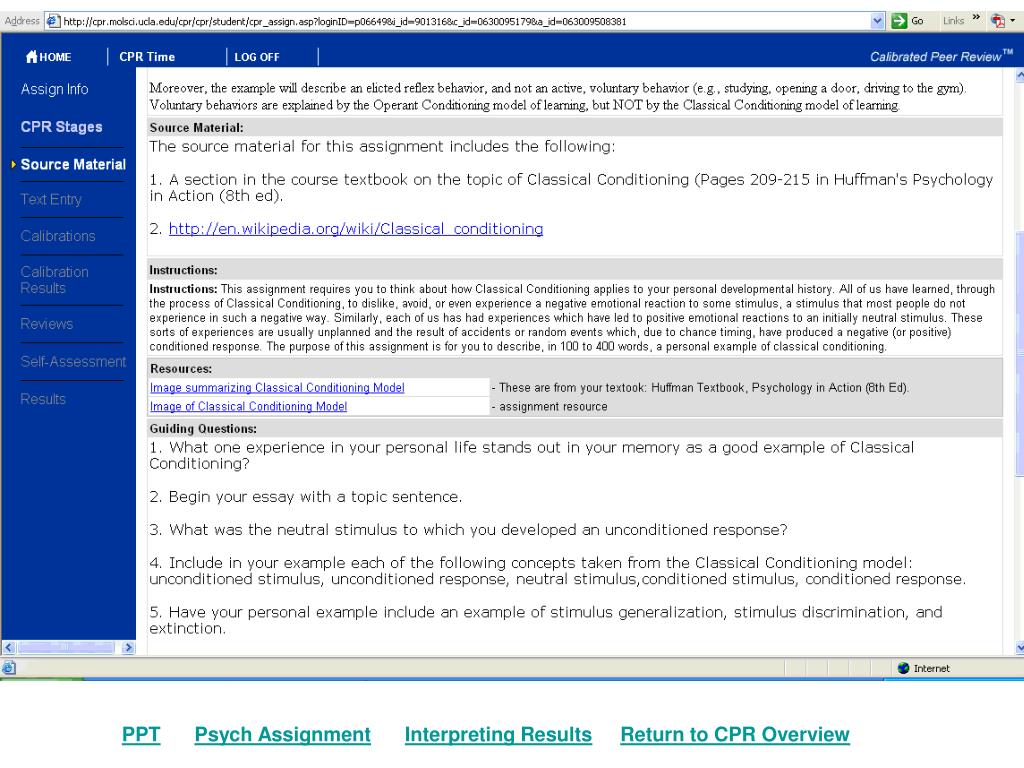Click main page scrollbar down arrow
Image resolution: width=1024 pixels, height=768 pixels.
click(x=1019, y=648)
